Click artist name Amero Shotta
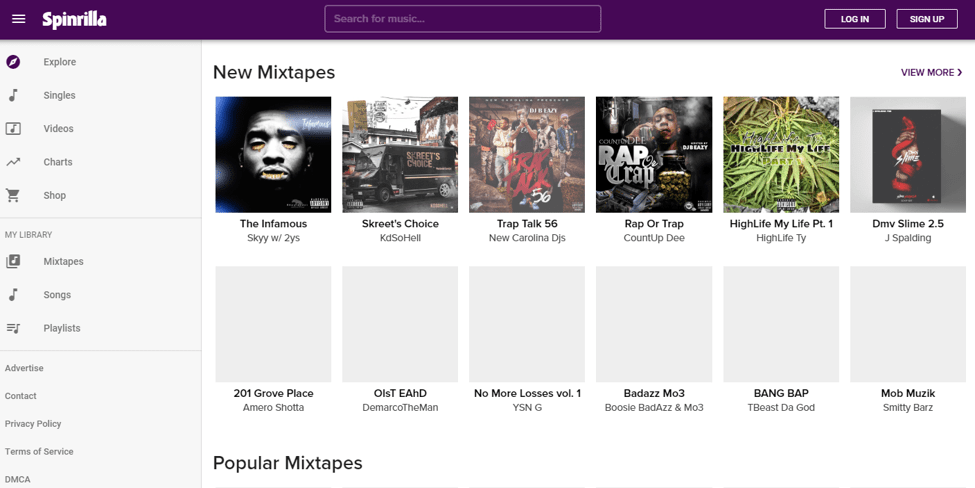The height and width of the screenshot is (488, 975). pyautogui.click(x=274, y=408)
